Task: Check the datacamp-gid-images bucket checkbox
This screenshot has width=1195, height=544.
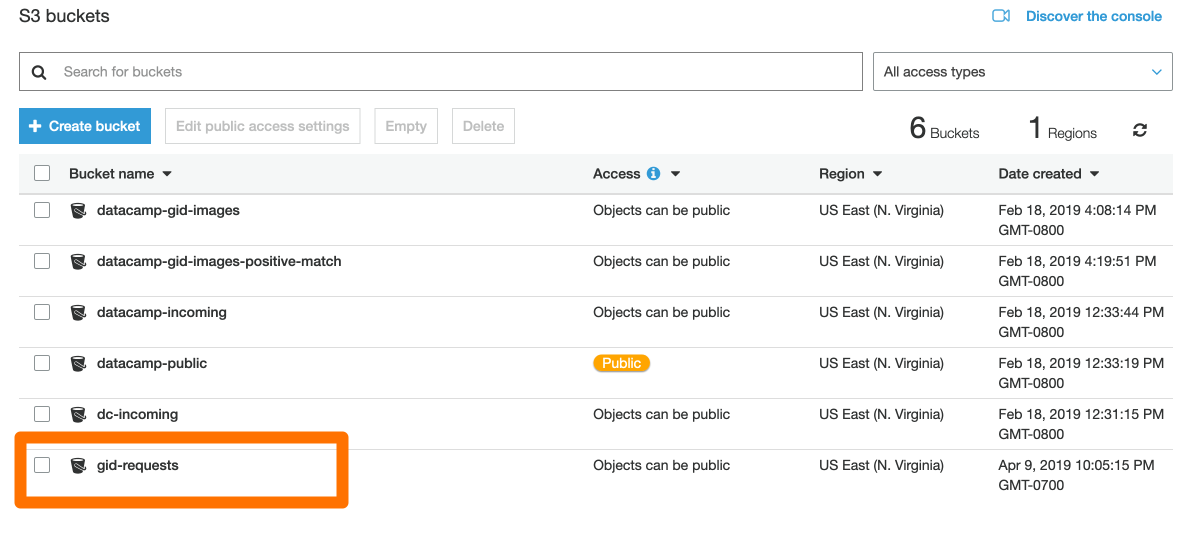Action: pos(42,210)
